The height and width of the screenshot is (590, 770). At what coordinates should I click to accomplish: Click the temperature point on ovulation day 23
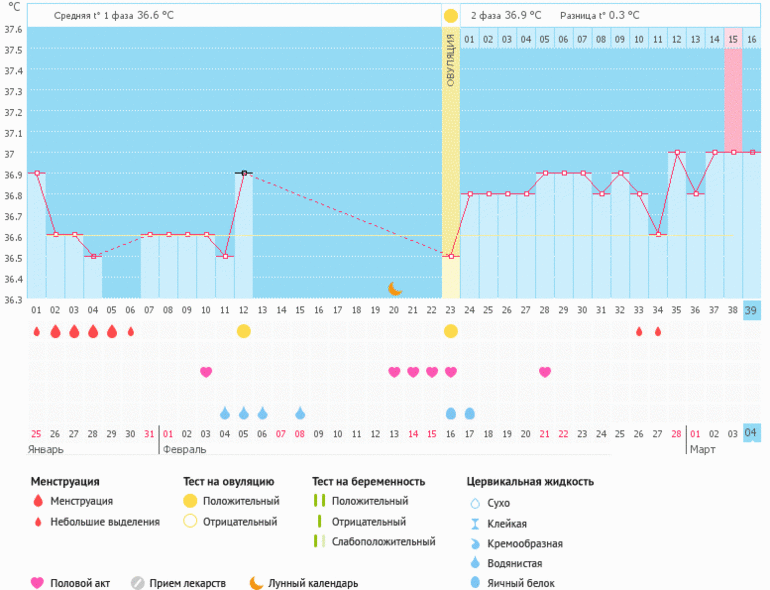tap(451, 257)
